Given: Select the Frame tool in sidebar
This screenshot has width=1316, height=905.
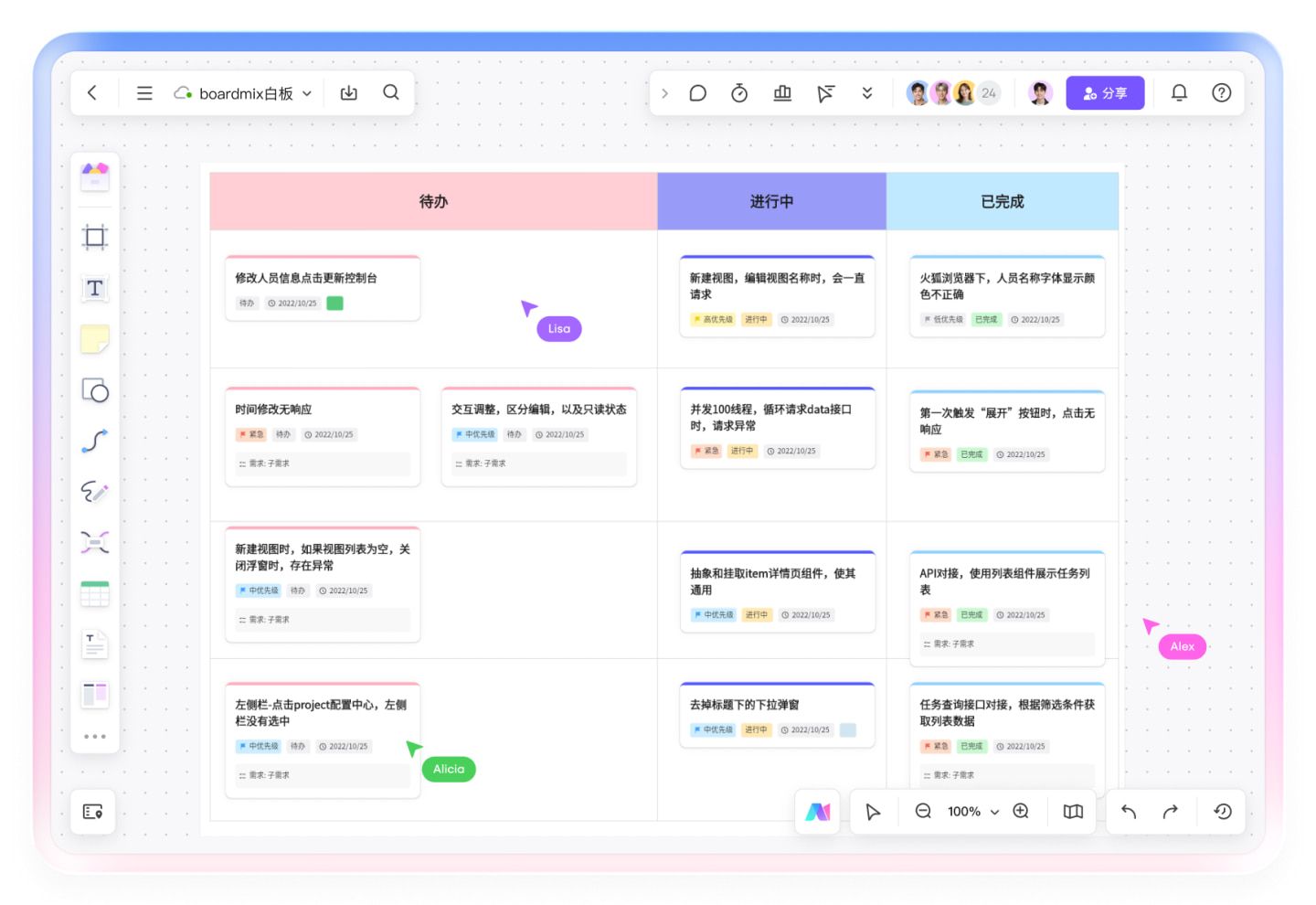Looking at the screenshot, I should point(95,238).
